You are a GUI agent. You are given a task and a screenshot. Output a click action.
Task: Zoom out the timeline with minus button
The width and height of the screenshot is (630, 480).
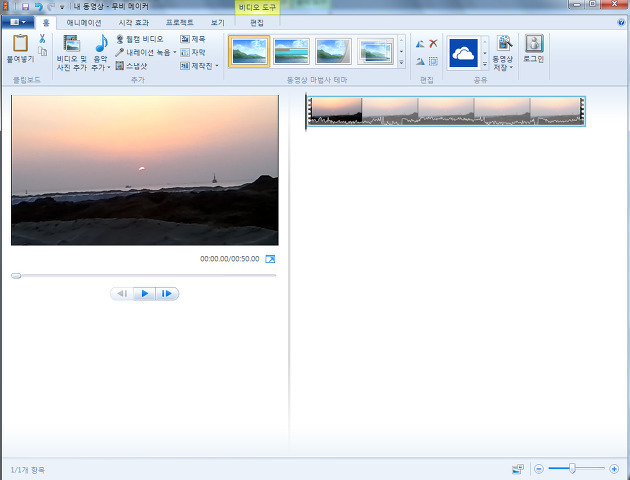coord(539,468)
